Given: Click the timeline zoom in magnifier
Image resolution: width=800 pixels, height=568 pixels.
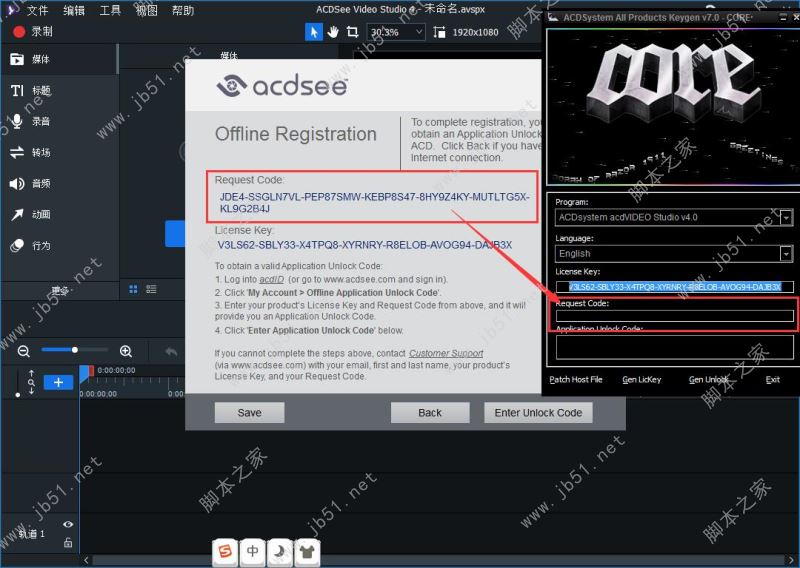Looking at the screenshot, I should pyautogui.click(x=126, y=351).
